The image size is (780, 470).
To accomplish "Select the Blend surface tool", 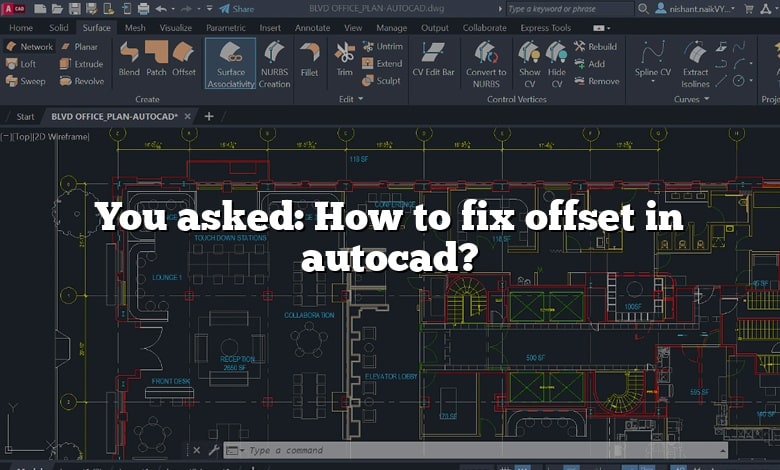I will coord(129,58).
